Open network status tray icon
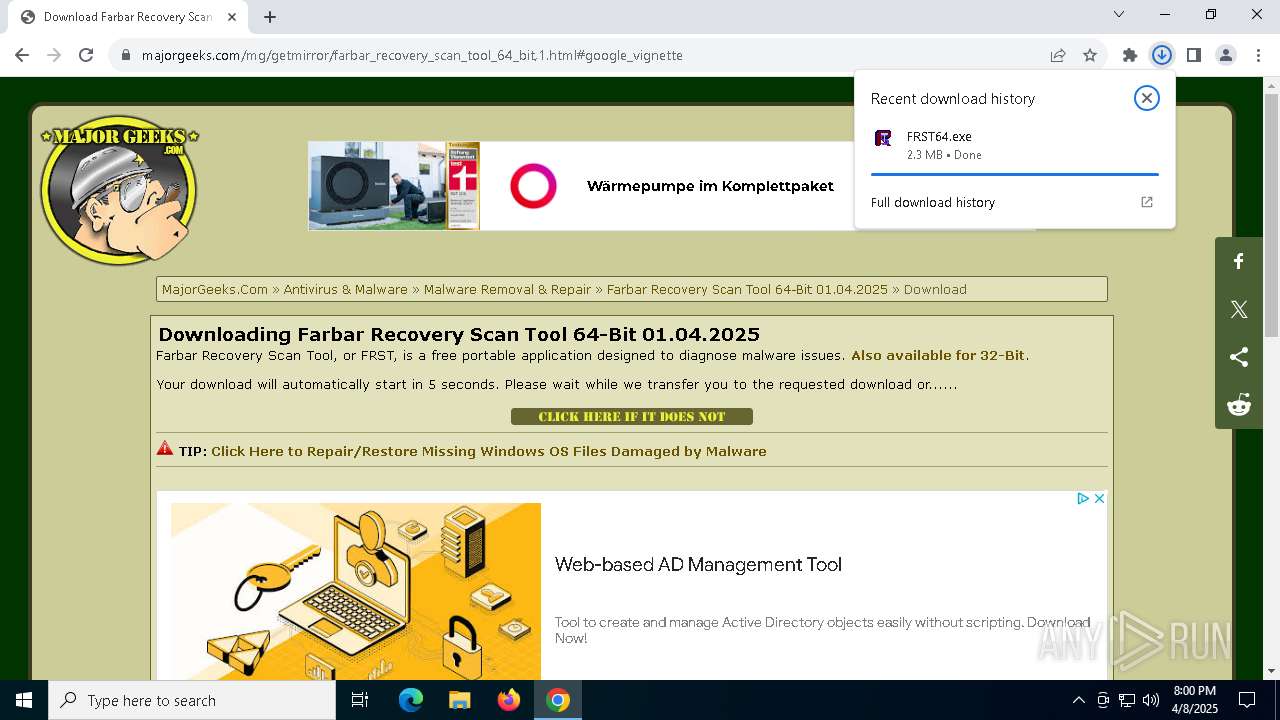1280x720 pixels. point(1127,700)
